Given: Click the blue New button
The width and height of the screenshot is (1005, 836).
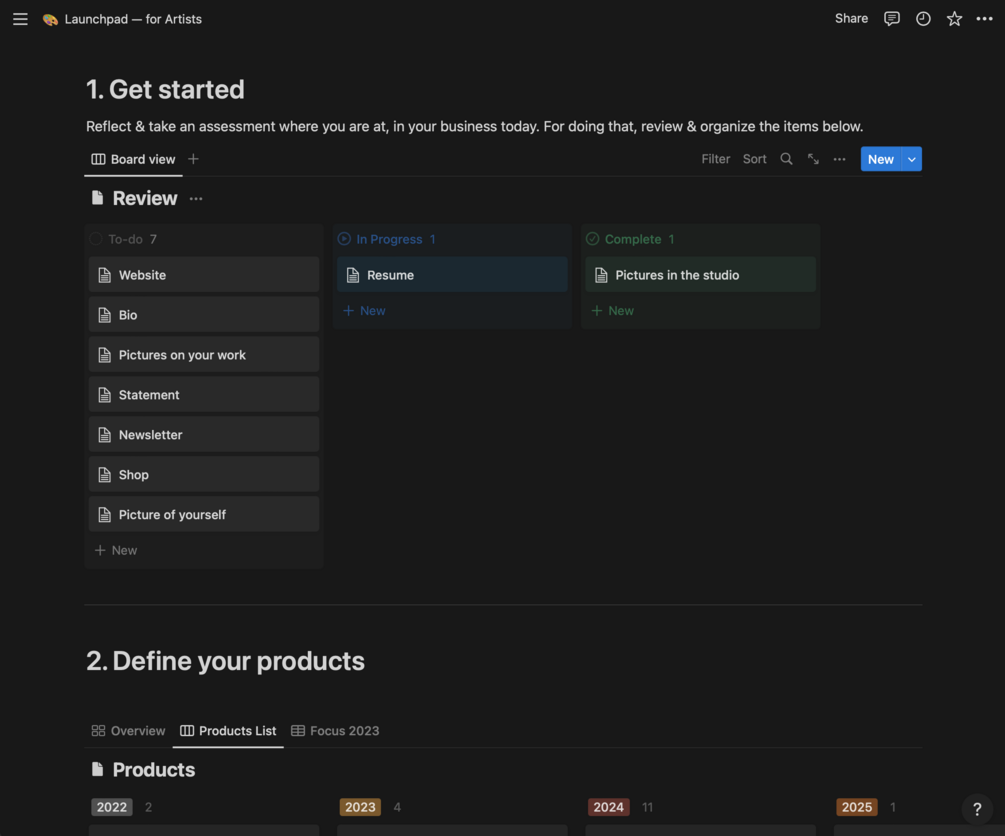Looking at the screenshot, I should tap(880, 159).
